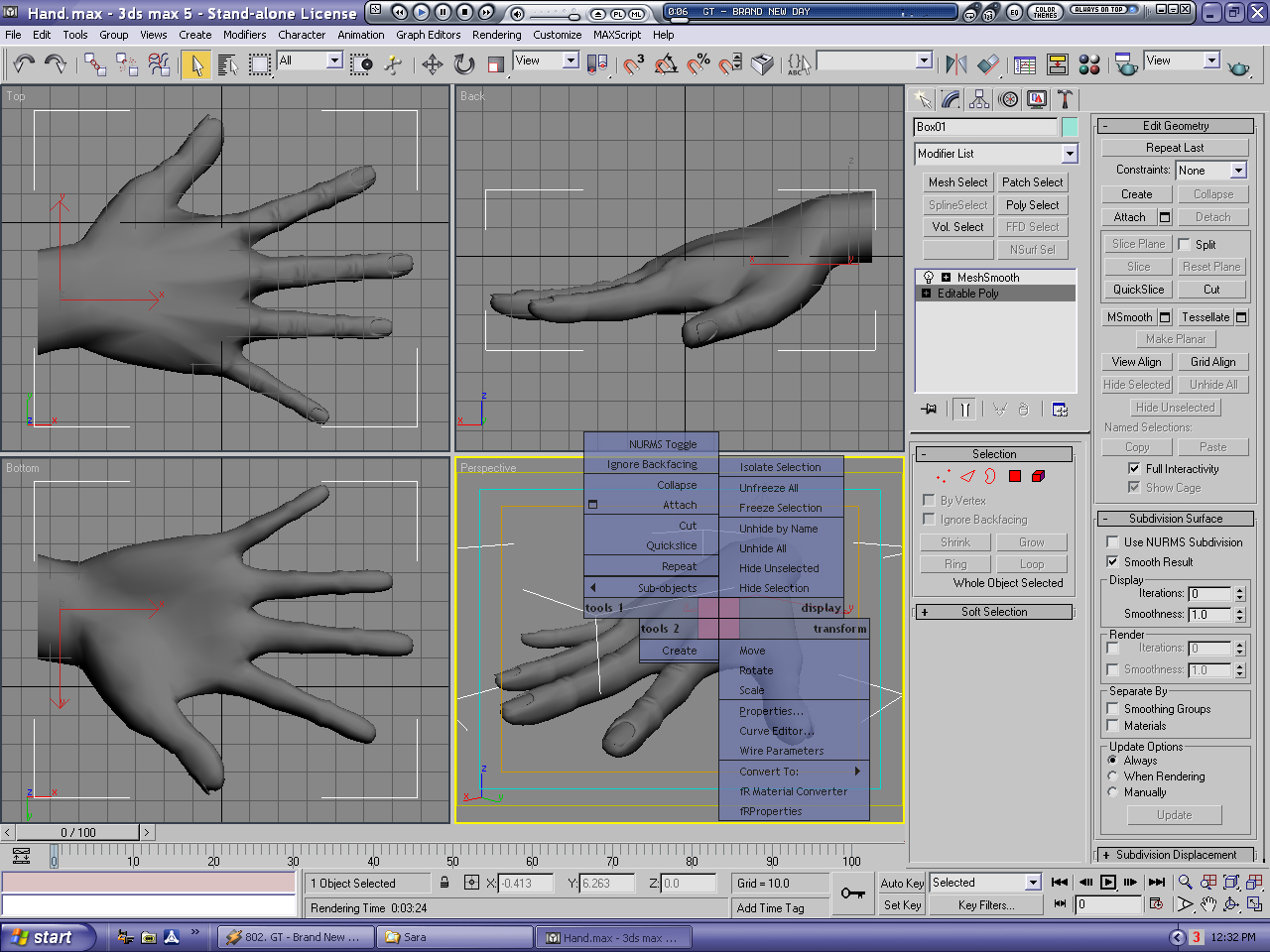The width and height of the screenshot is (1270, 952).
Task: Click the QuickSlice button
Action: pyautogui.click(x=1138, y=290)
